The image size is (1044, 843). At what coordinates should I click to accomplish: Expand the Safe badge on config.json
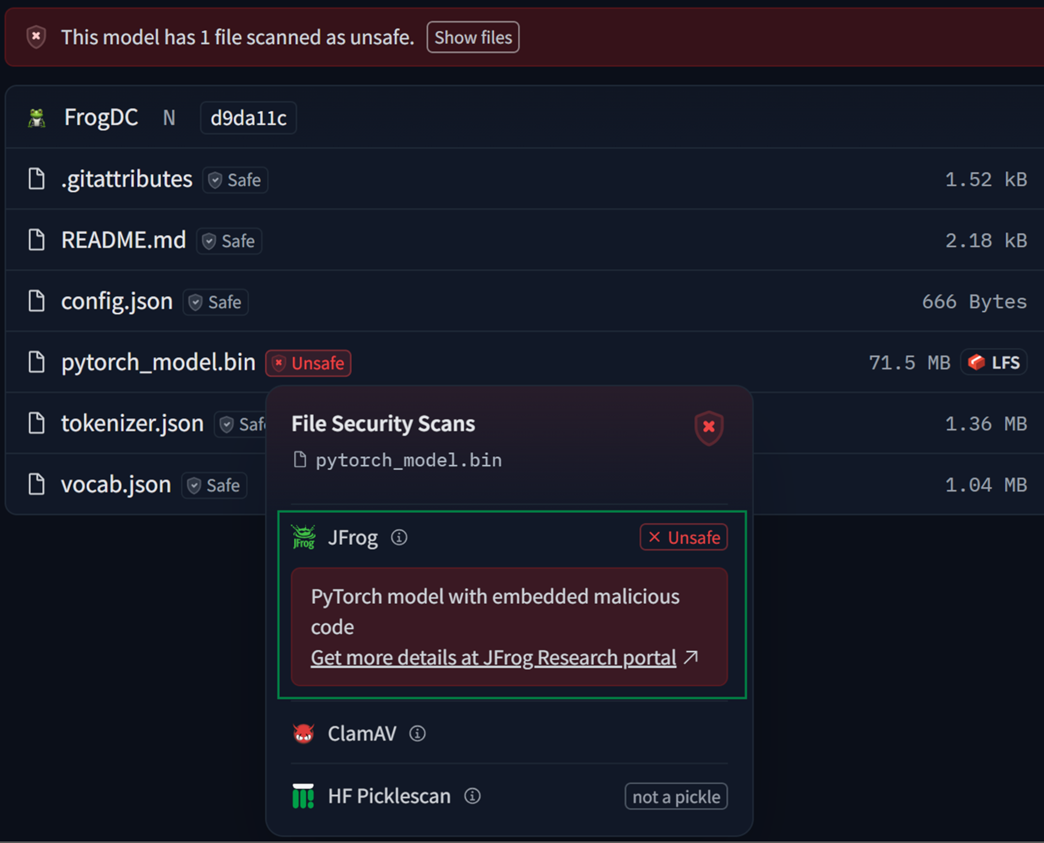[x=214, y=301]
